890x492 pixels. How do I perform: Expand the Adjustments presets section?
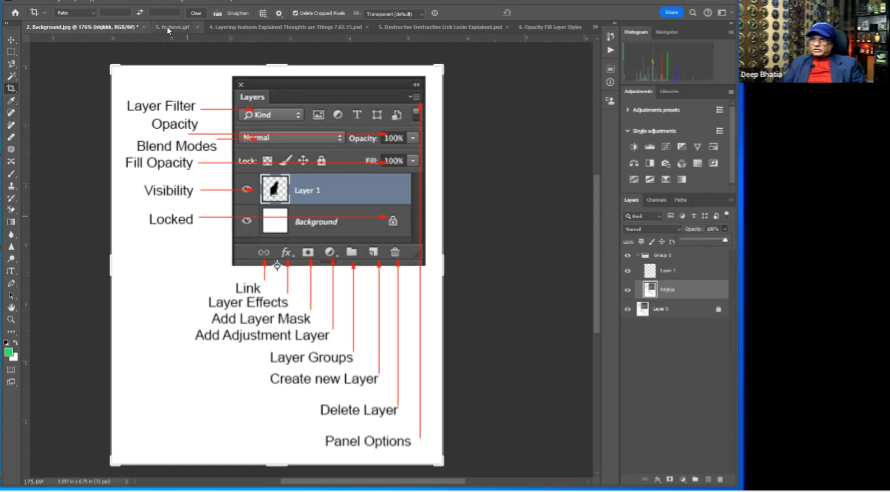pos(627,109)
